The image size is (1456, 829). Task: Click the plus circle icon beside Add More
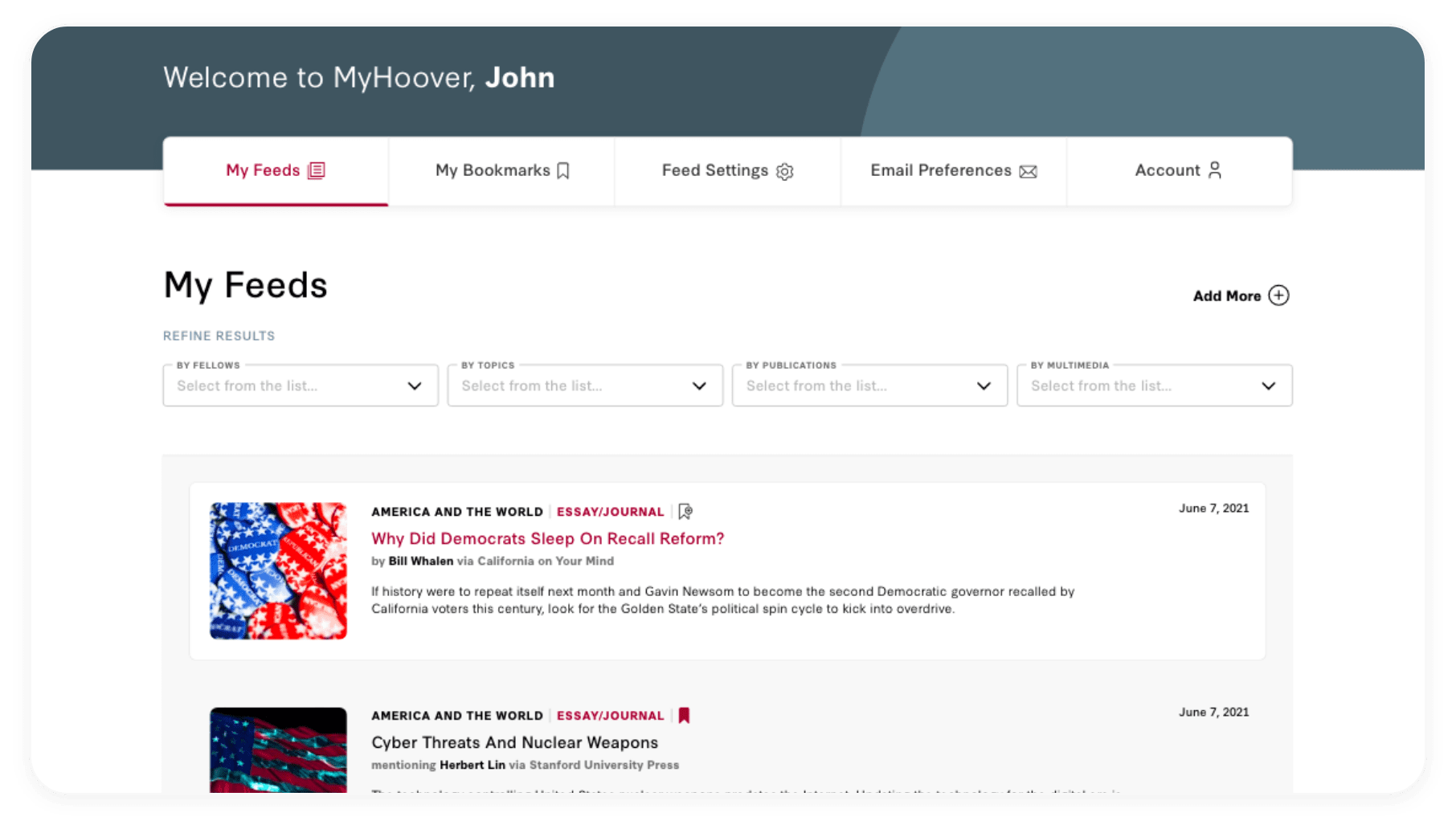1278,295
